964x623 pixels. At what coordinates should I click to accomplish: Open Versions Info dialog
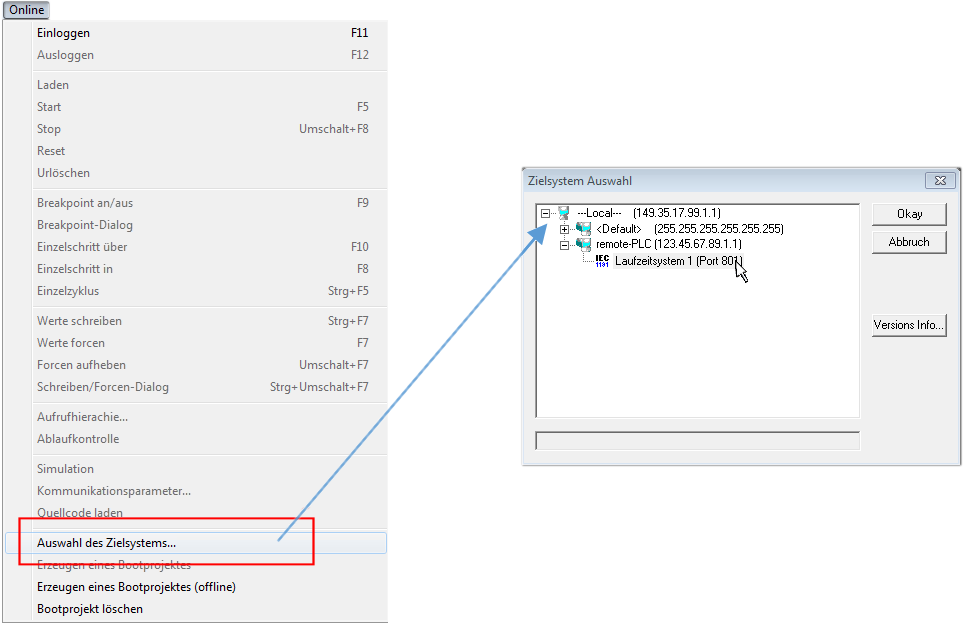(x=908, y=325)
